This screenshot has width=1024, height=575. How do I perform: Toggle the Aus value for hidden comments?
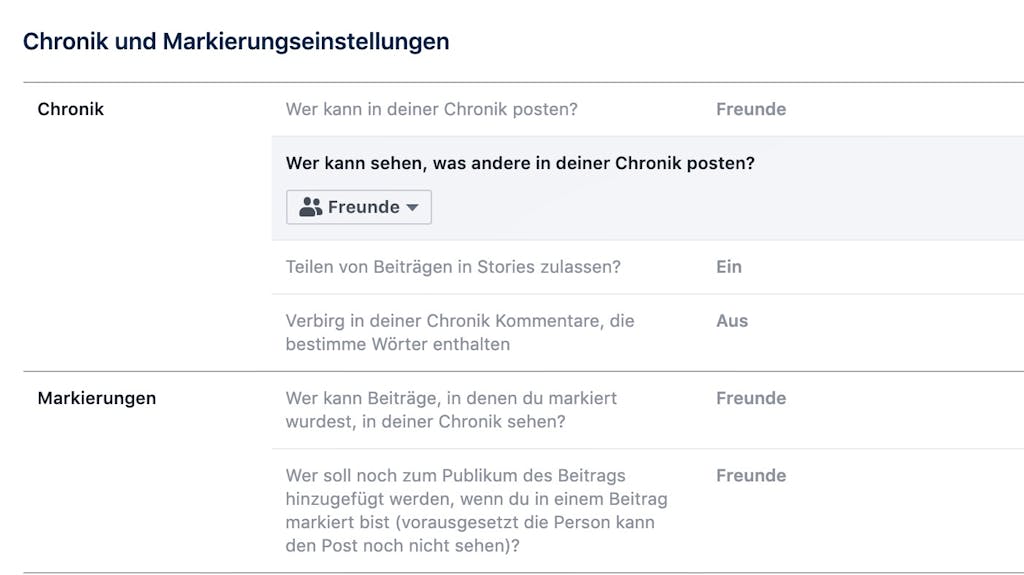coord(732,321)
